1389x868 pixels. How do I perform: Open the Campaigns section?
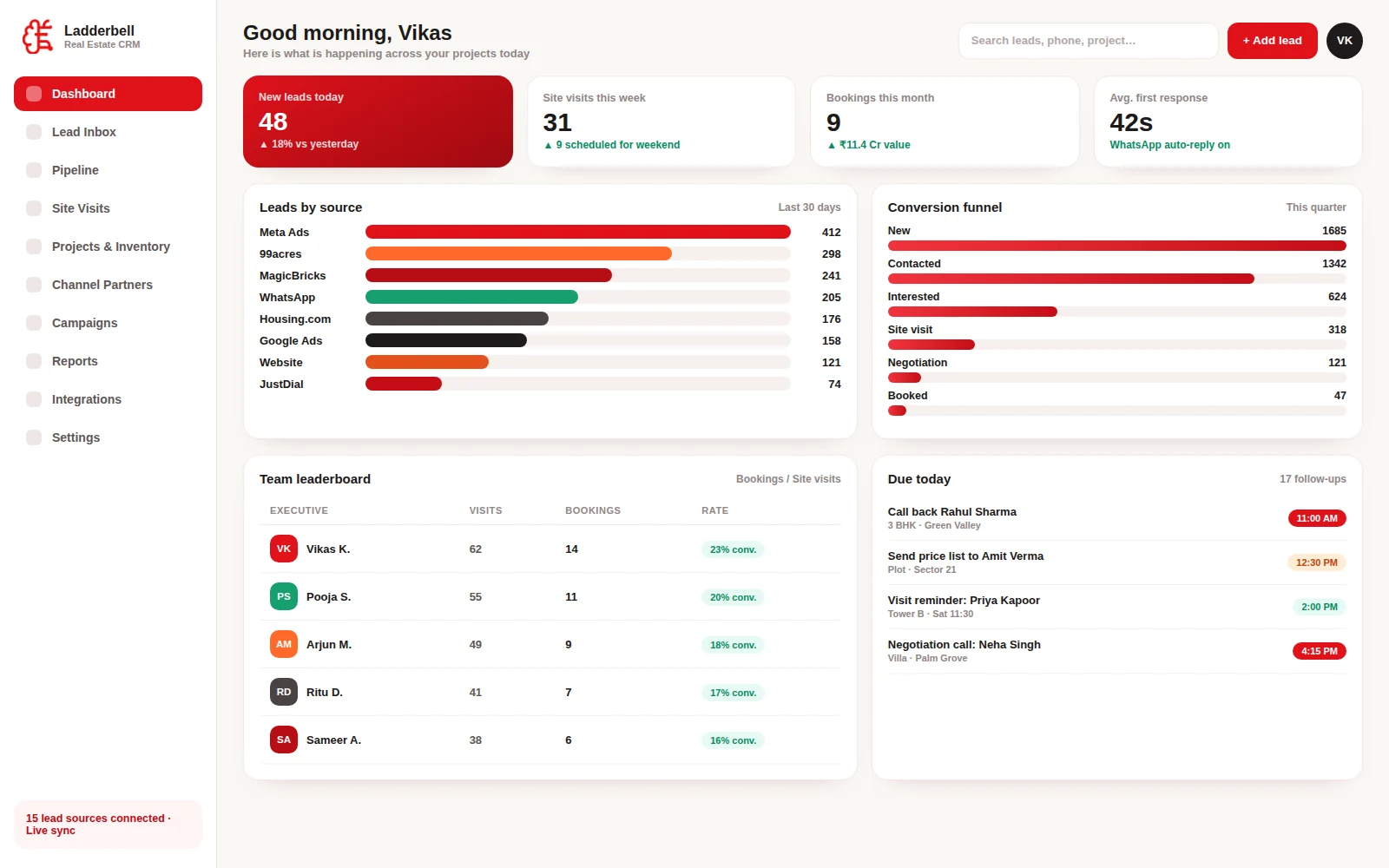tap(108, 323)
